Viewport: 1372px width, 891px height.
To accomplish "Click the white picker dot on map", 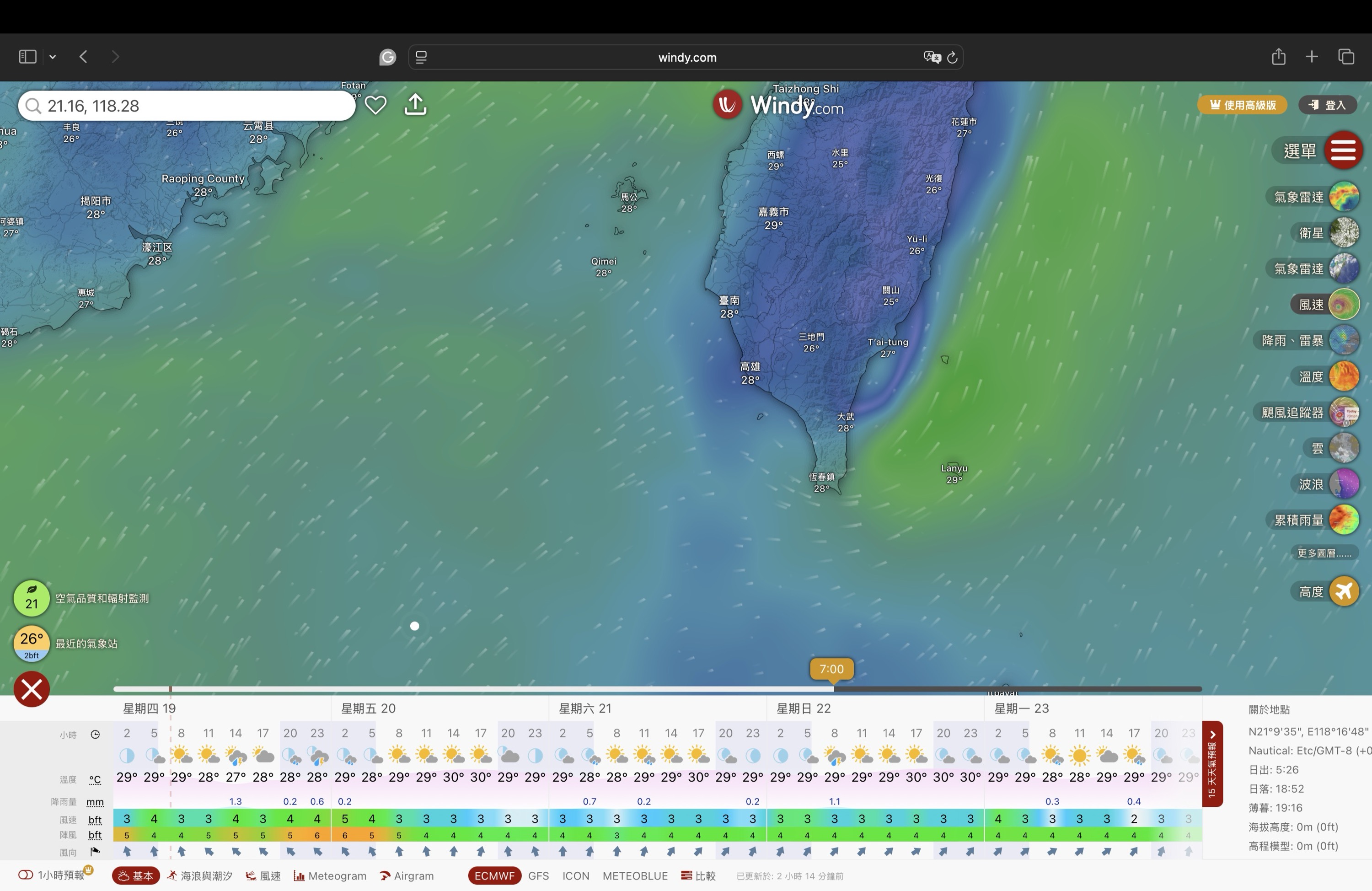I will pos(414,626).
